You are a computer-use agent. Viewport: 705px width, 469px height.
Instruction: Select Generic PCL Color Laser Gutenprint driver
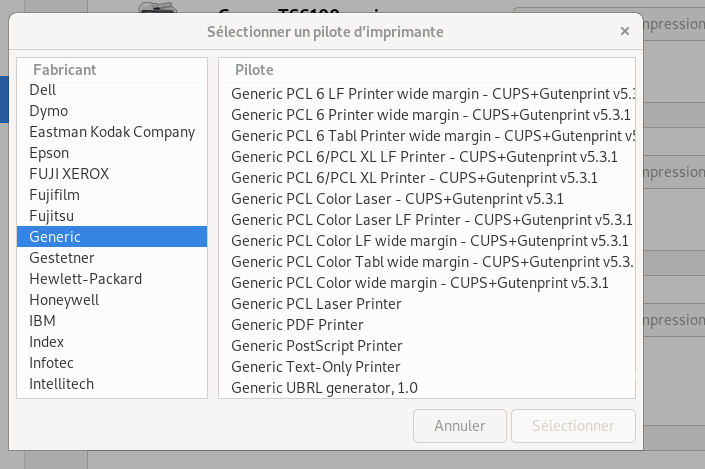427,199
